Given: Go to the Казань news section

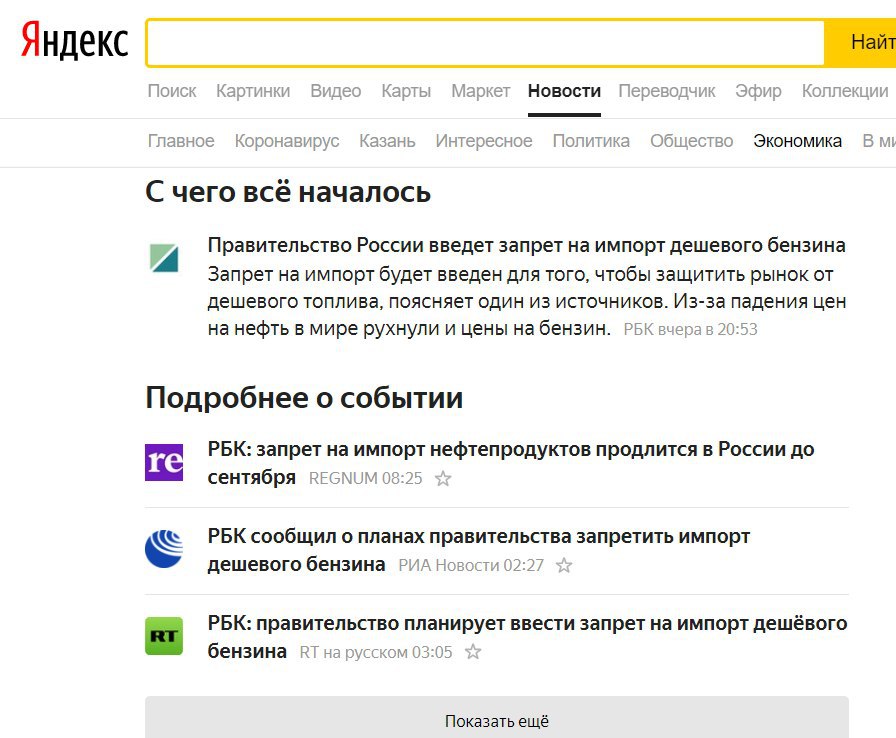Looking at the screenshot, I should coord(387,141).
